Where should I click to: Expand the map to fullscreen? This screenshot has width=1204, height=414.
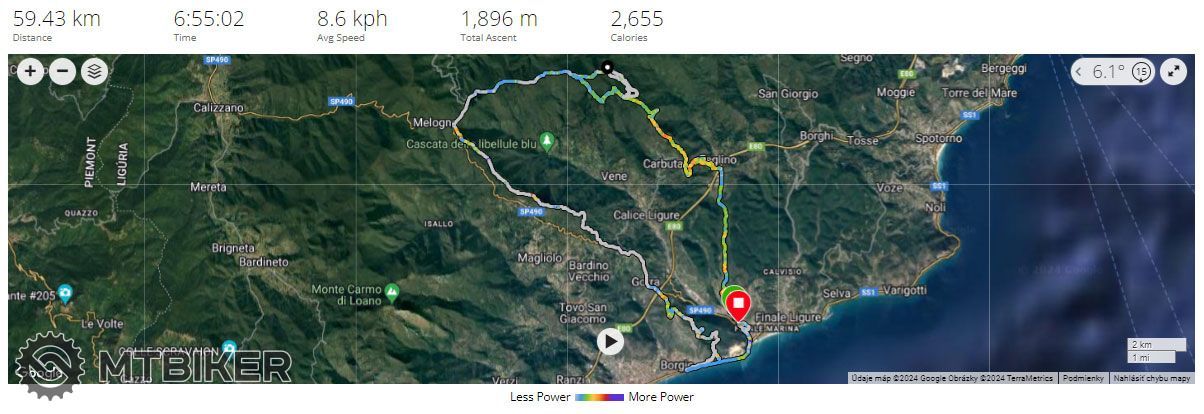click(x=1173, y=72)
